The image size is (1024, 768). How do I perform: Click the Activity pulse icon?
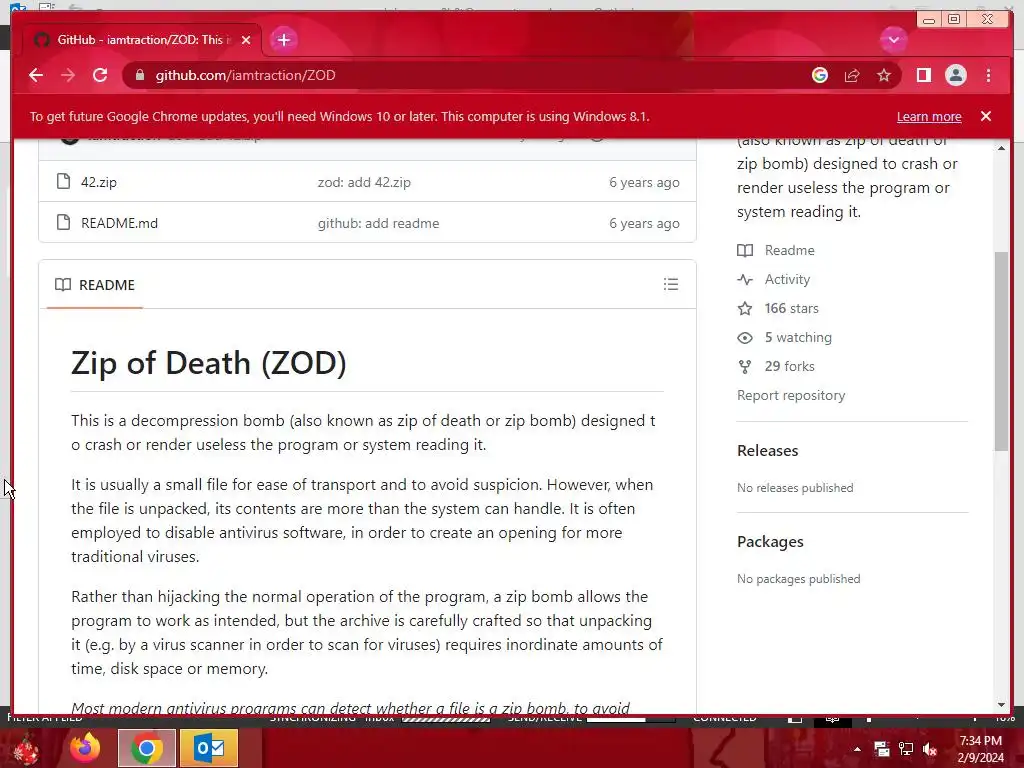(x=744, y=280)
